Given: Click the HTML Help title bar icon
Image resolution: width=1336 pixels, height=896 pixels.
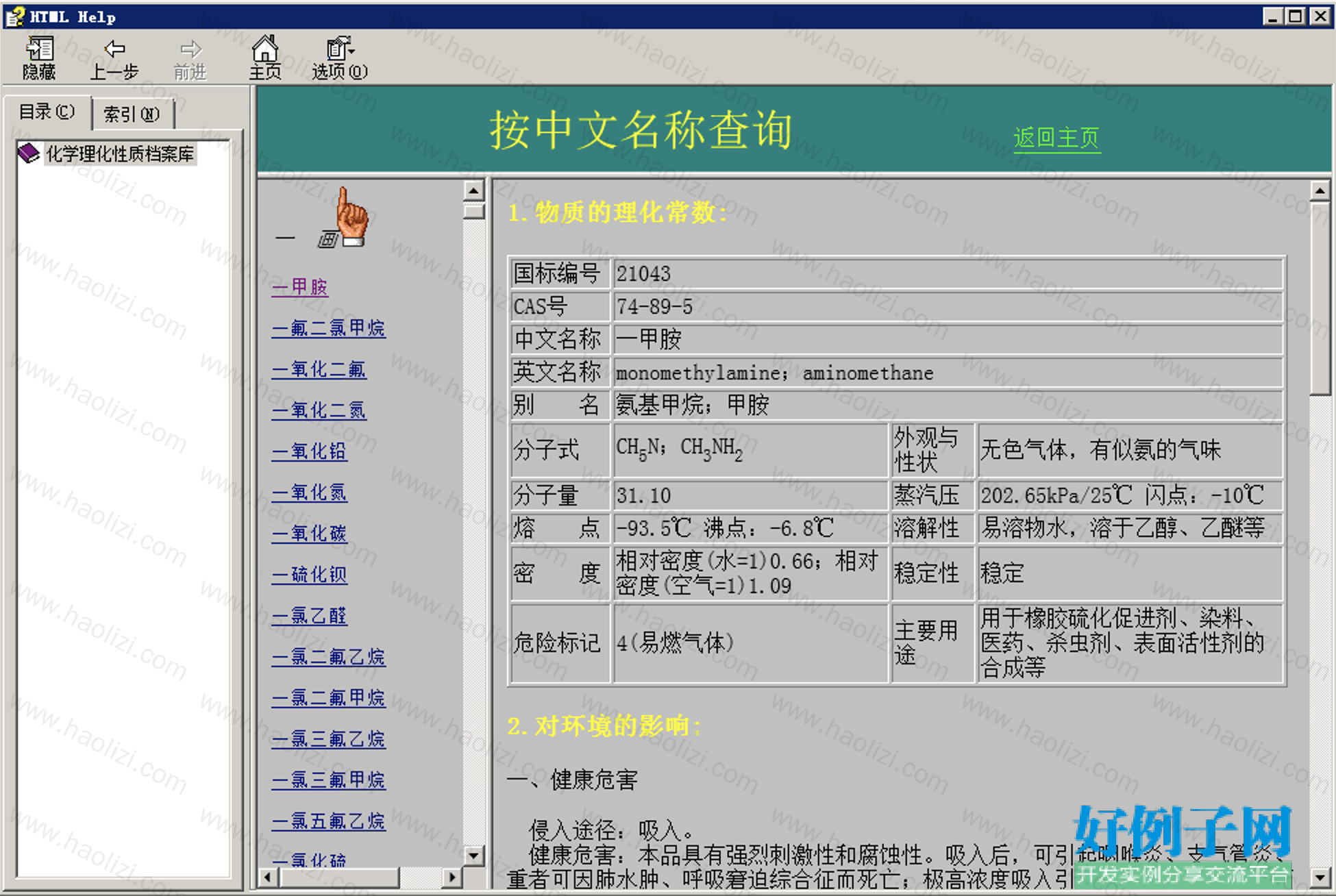Looking at the screenshot, I should coord(15,16).
